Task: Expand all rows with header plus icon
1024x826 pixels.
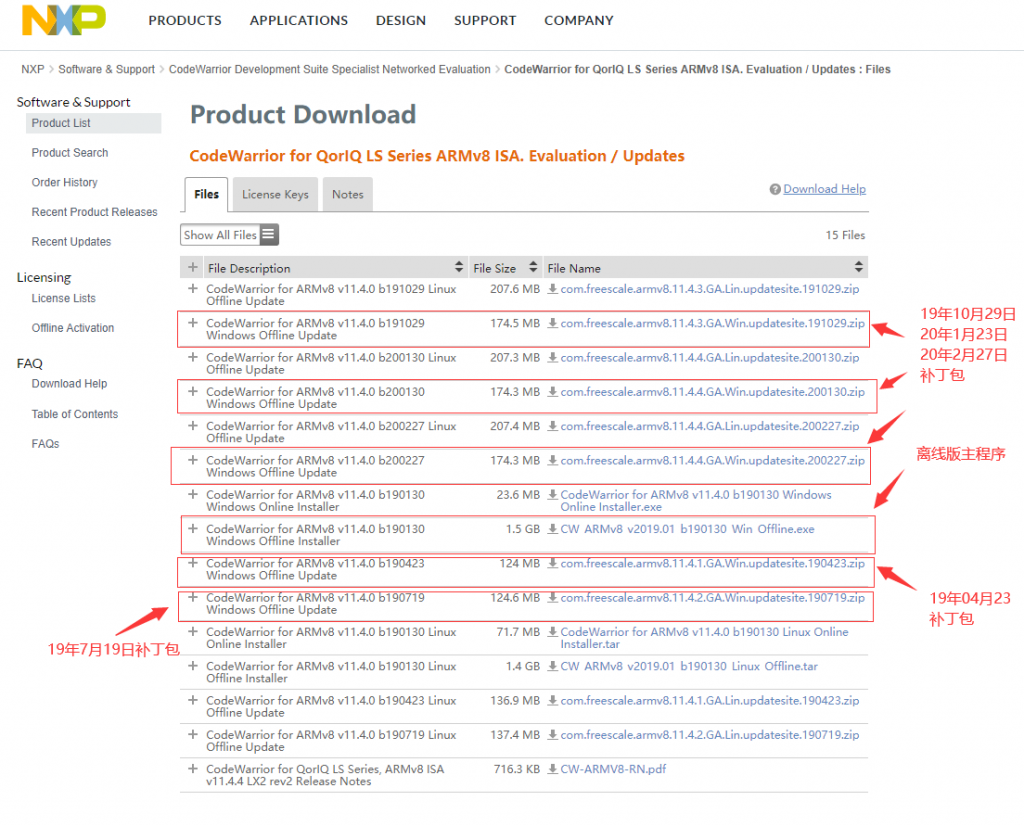Action: (x=193, y=267)
